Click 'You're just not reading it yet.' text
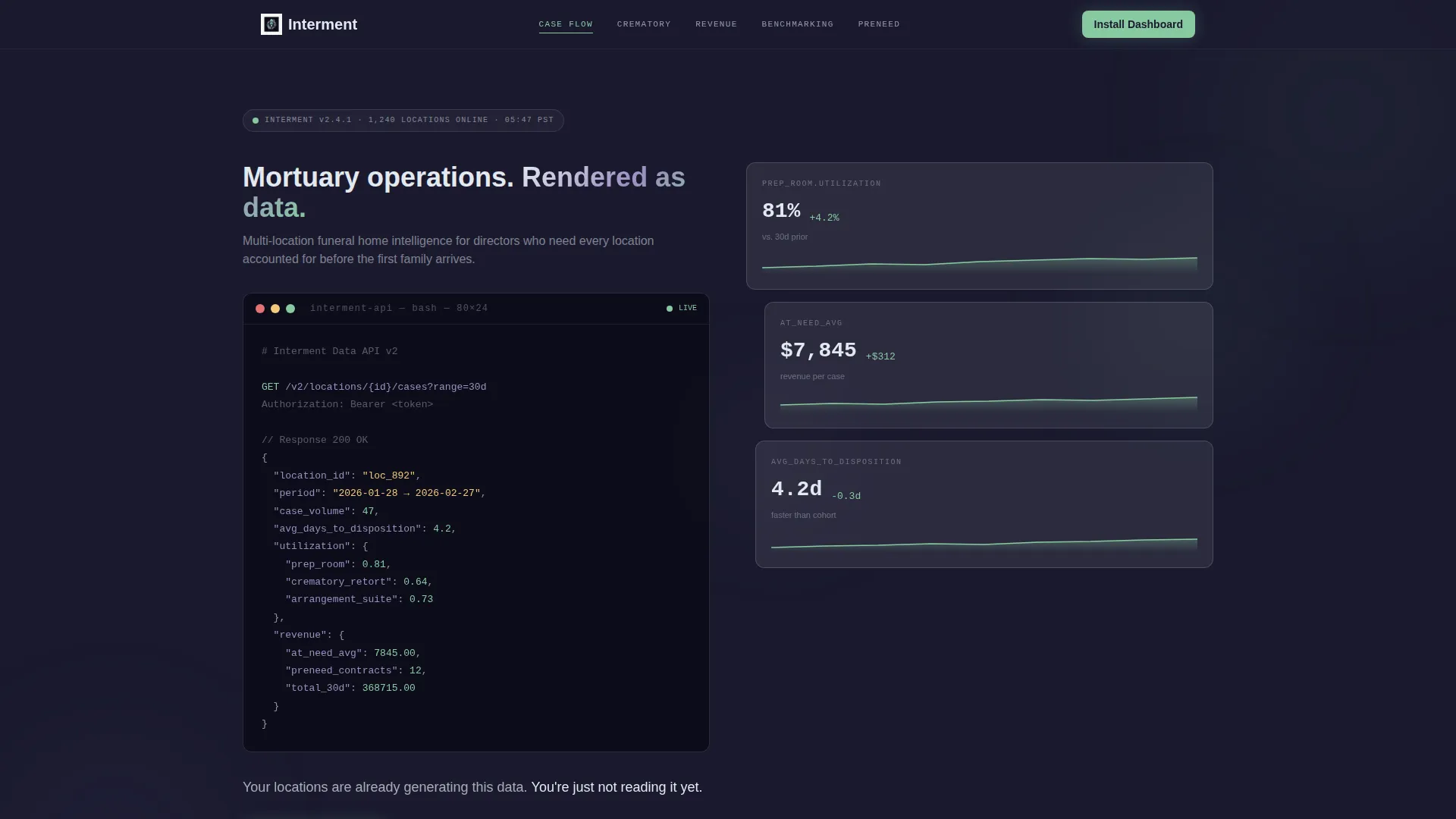 pos(617,787)
